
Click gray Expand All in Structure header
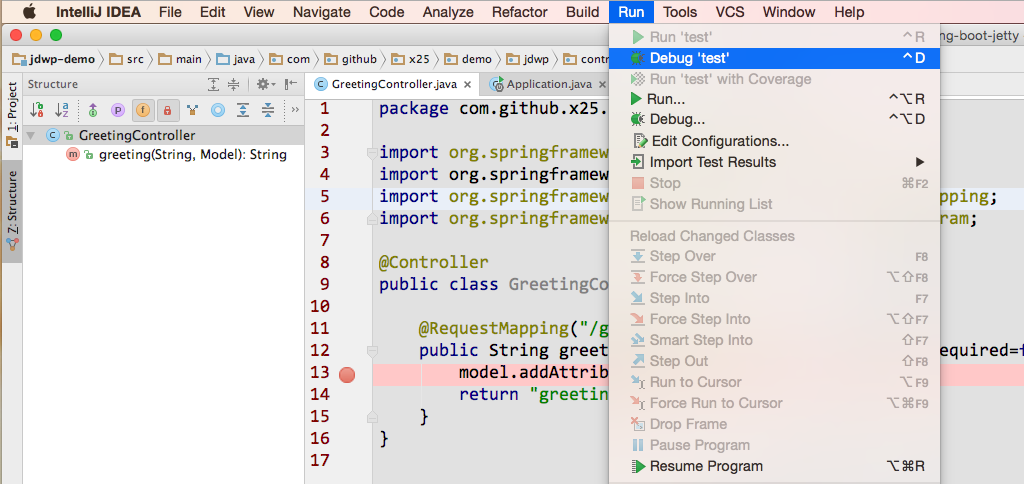click(x=214, y=84)
